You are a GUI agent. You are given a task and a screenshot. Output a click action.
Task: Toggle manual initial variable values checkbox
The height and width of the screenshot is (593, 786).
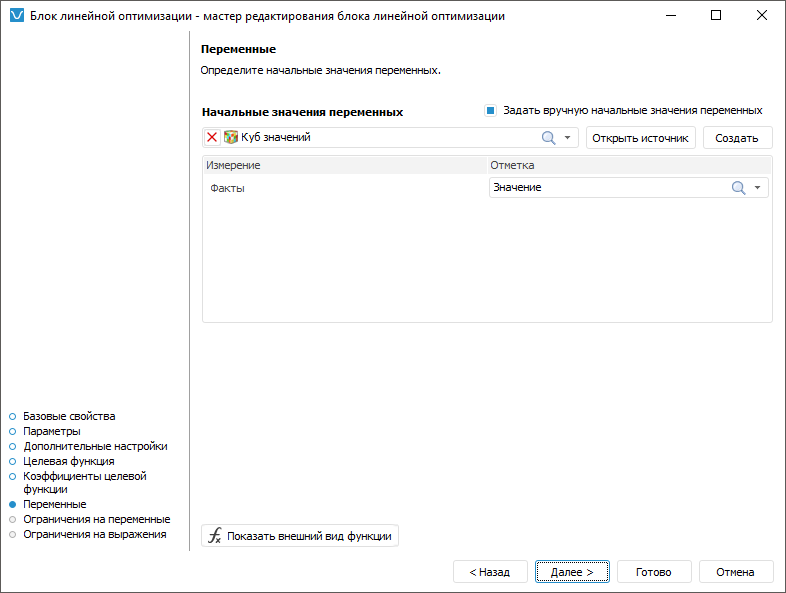(490, 111)
